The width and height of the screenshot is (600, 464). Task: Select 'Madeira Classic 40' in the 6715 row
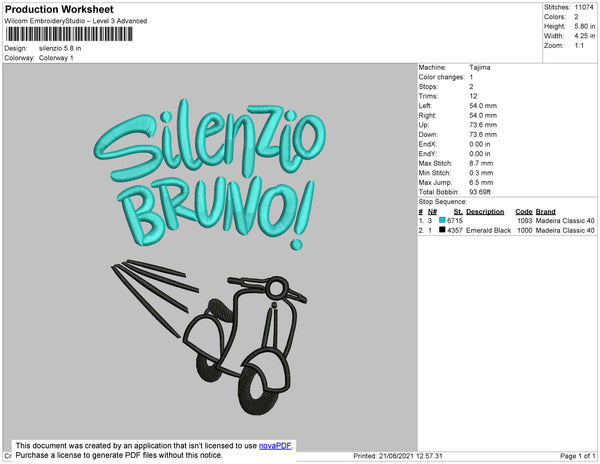point(565,221)
